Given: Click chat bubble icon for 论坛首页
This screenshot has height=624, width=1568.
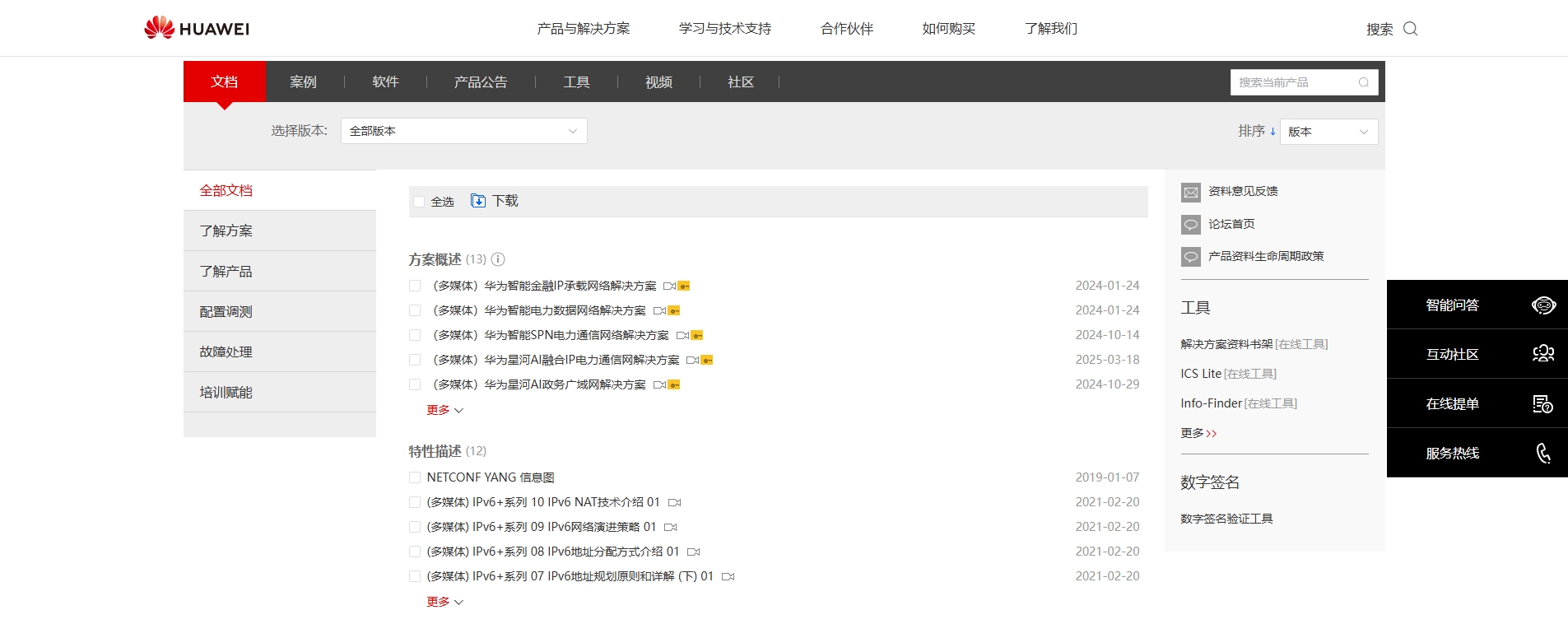Looking at the screenshot, I should 1191,225.
